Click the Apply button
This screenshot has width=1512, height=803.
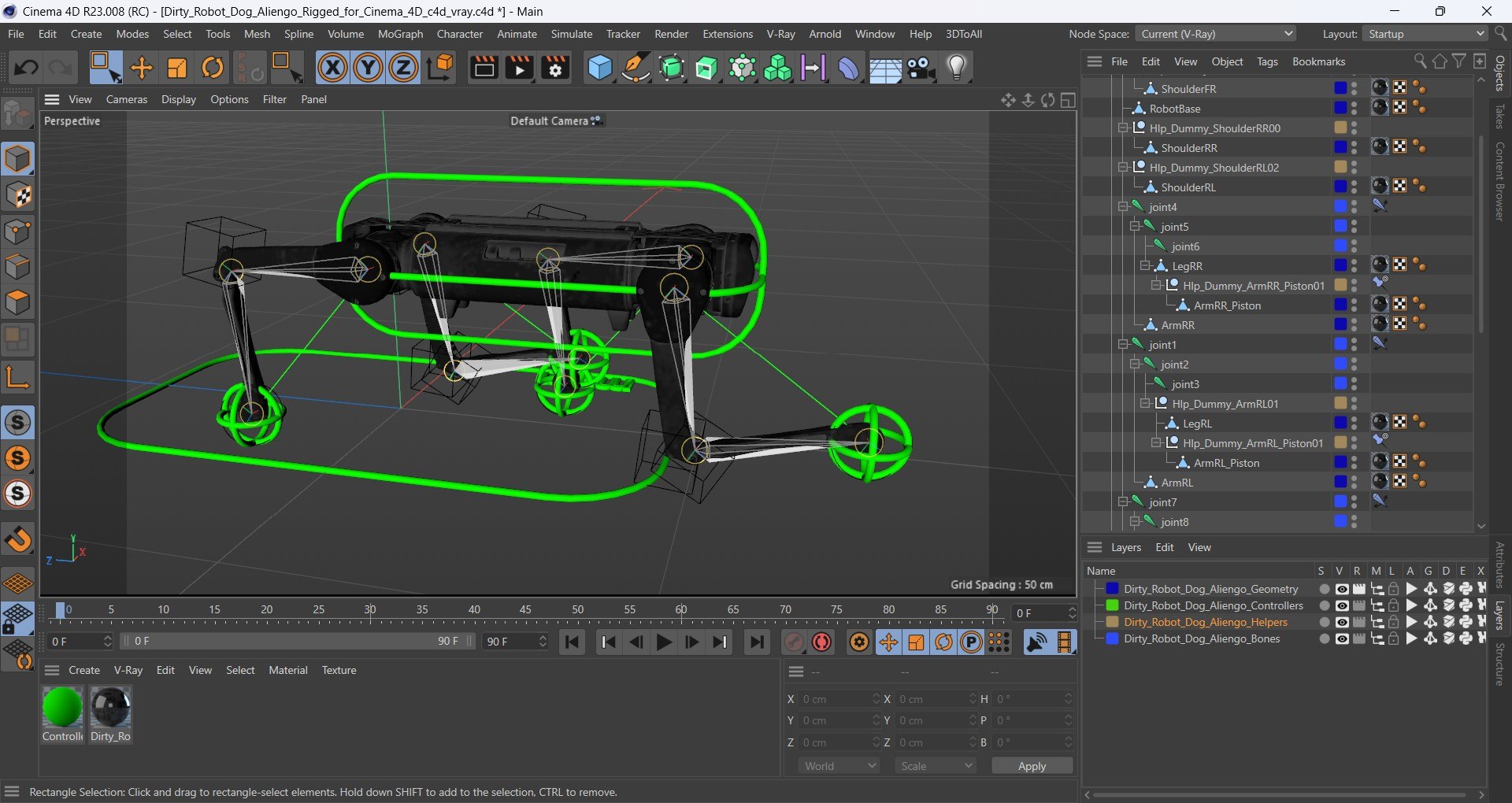click(1032, 766)
